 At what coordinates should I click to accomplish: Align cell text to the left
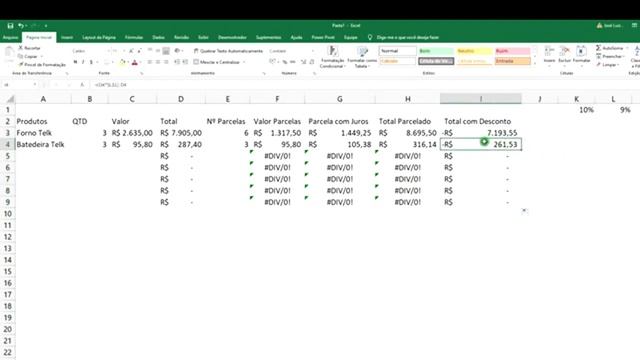150,62
